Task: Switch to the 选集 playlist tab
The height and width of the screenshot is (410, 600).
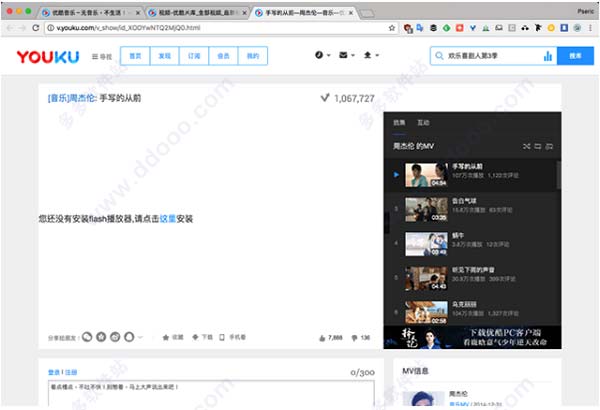Action: pos(399,123)
